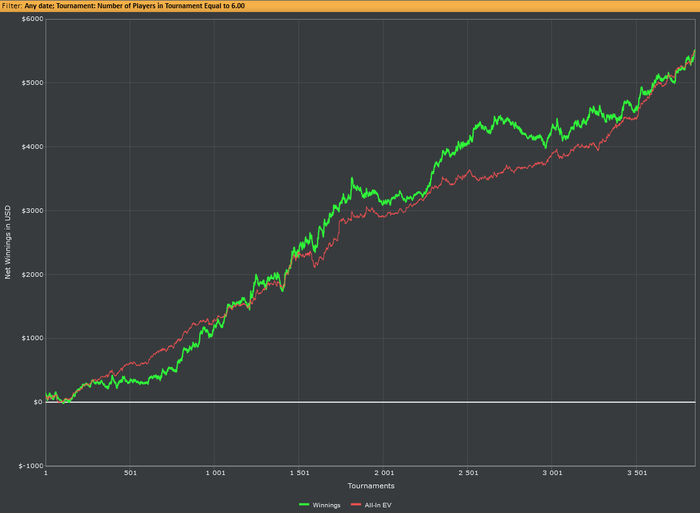Click the Net Winnings in USD axis title
700x513 pixels.
(x=7, y=242)
